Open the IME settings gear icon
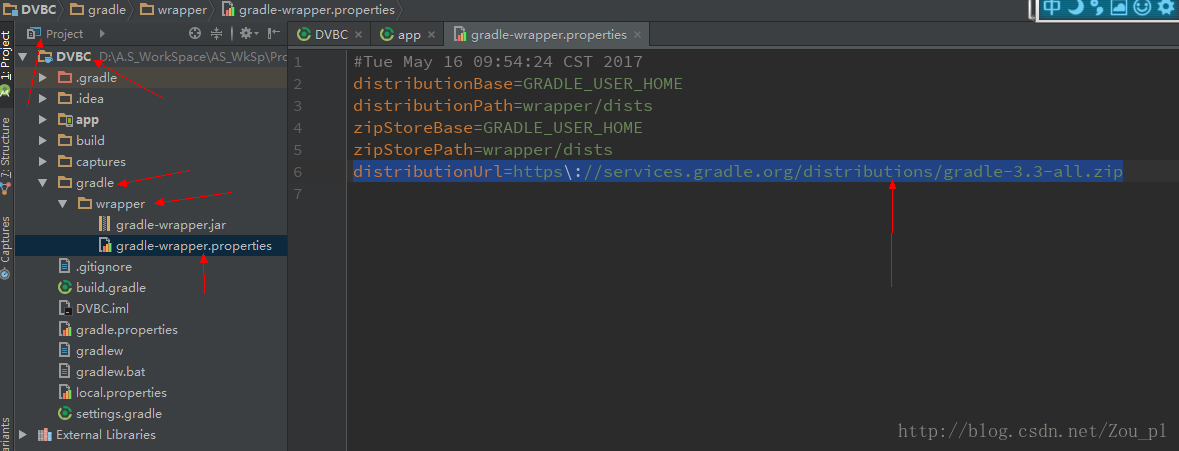This screenshot has height=451, width=1179. [1164, 8]
